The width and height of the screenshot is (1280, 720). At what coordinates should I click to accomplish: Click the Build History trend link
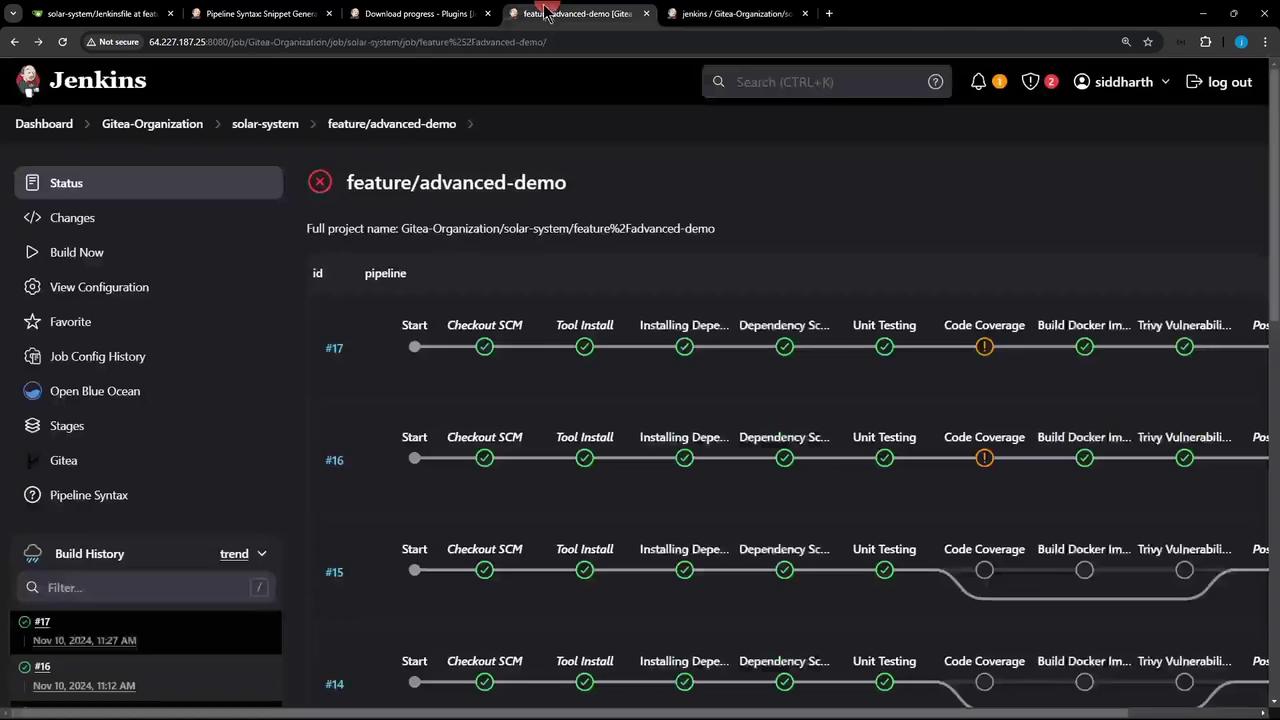click(x=234, y=554)
